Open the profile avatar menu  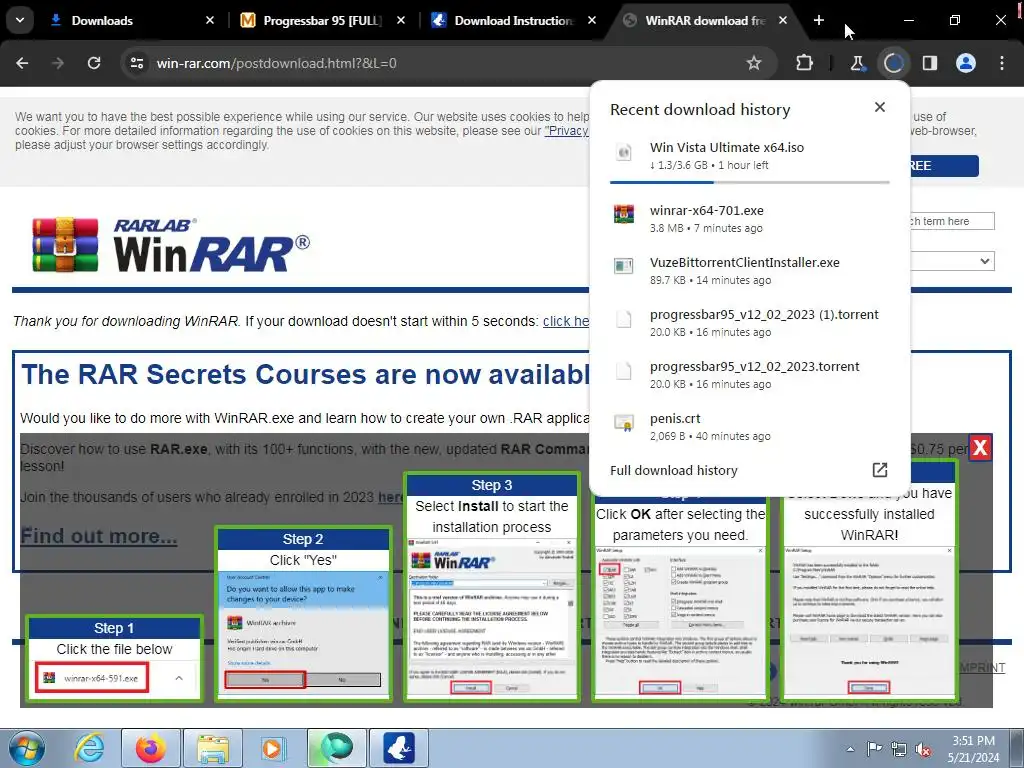coord(966,63)
